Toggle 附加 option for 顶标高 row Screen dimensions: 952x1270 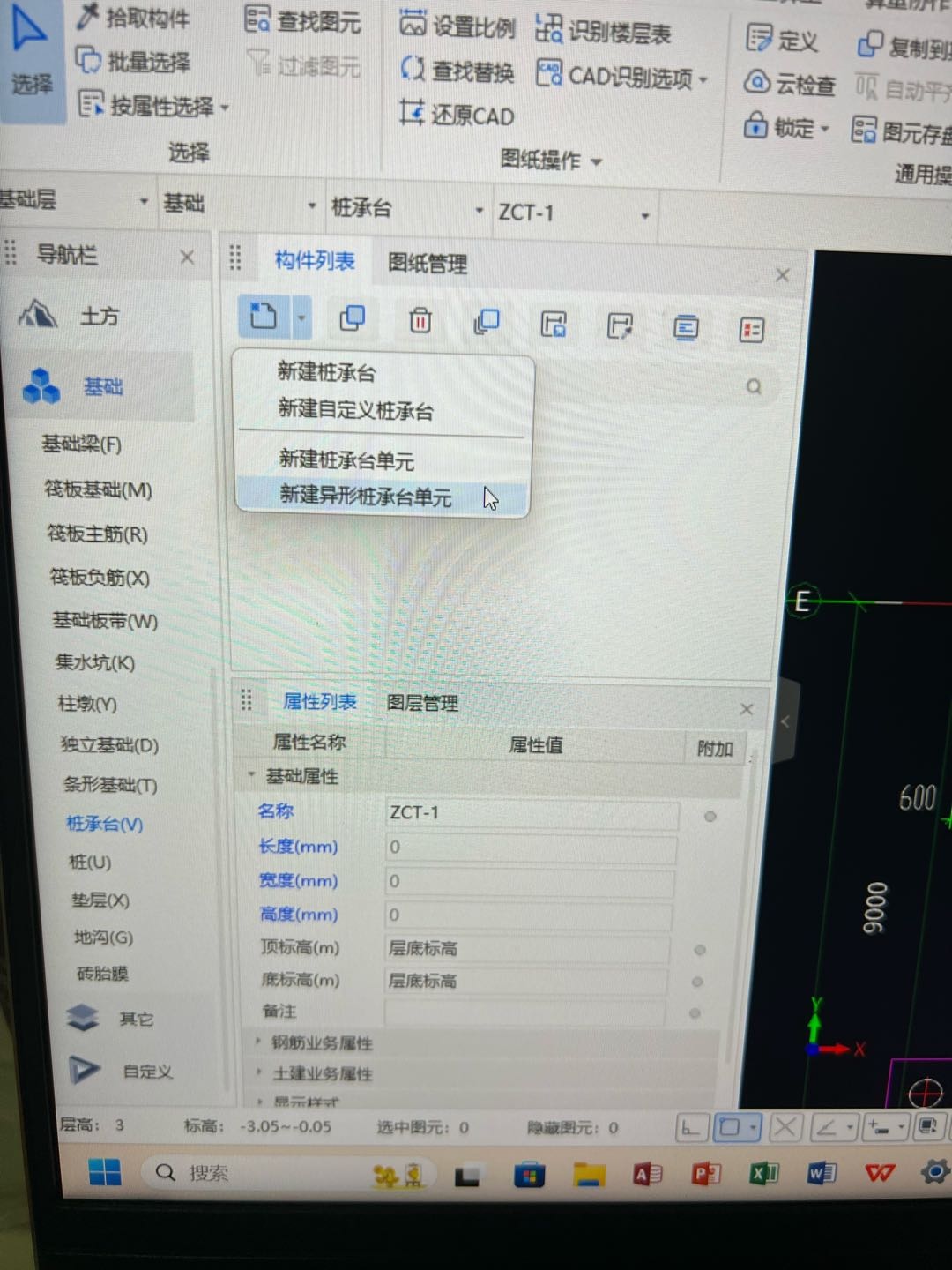700,950
